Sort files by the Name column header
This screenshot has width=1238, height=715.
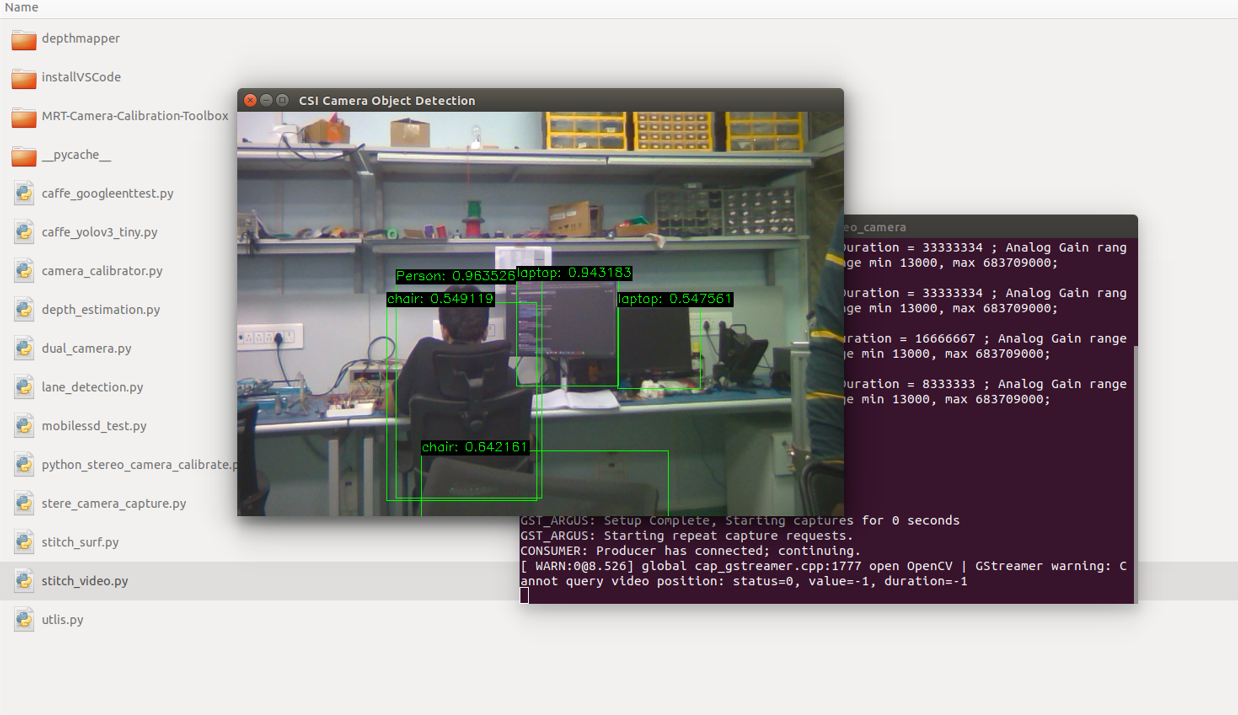coord(22,8)
